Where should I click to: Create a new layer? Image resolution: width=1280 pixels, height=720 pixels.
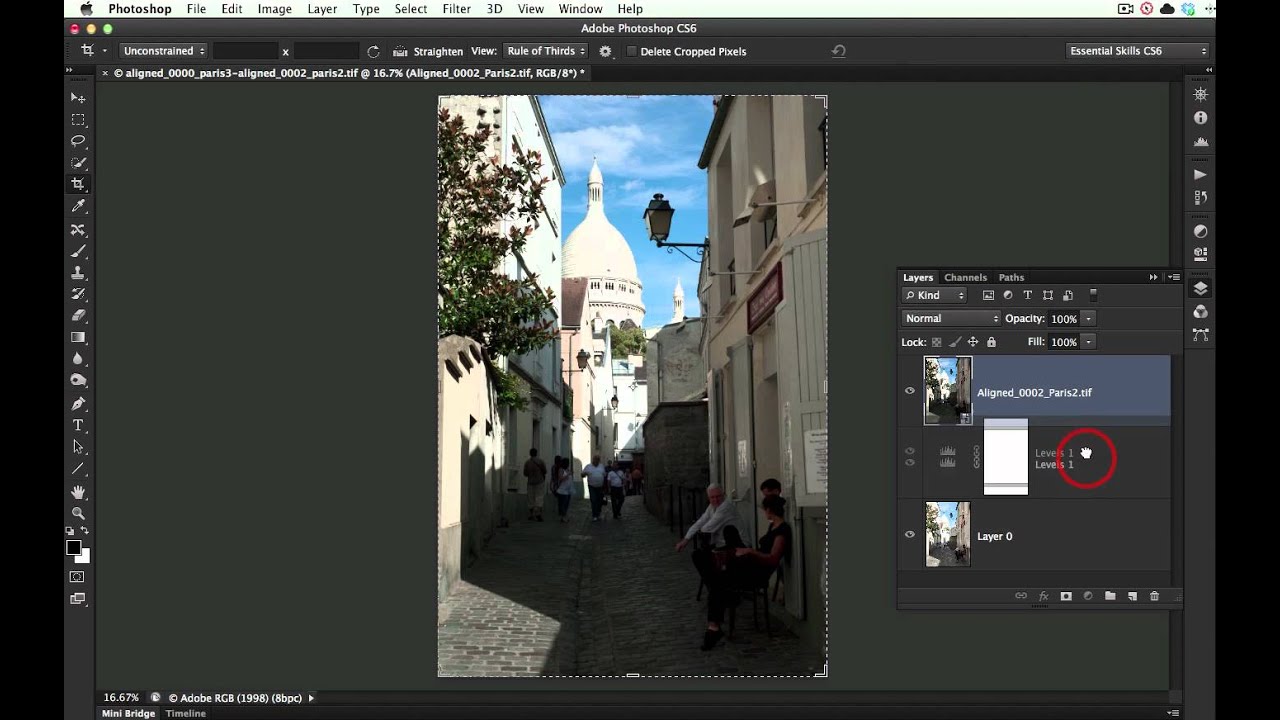point(1132,596)
